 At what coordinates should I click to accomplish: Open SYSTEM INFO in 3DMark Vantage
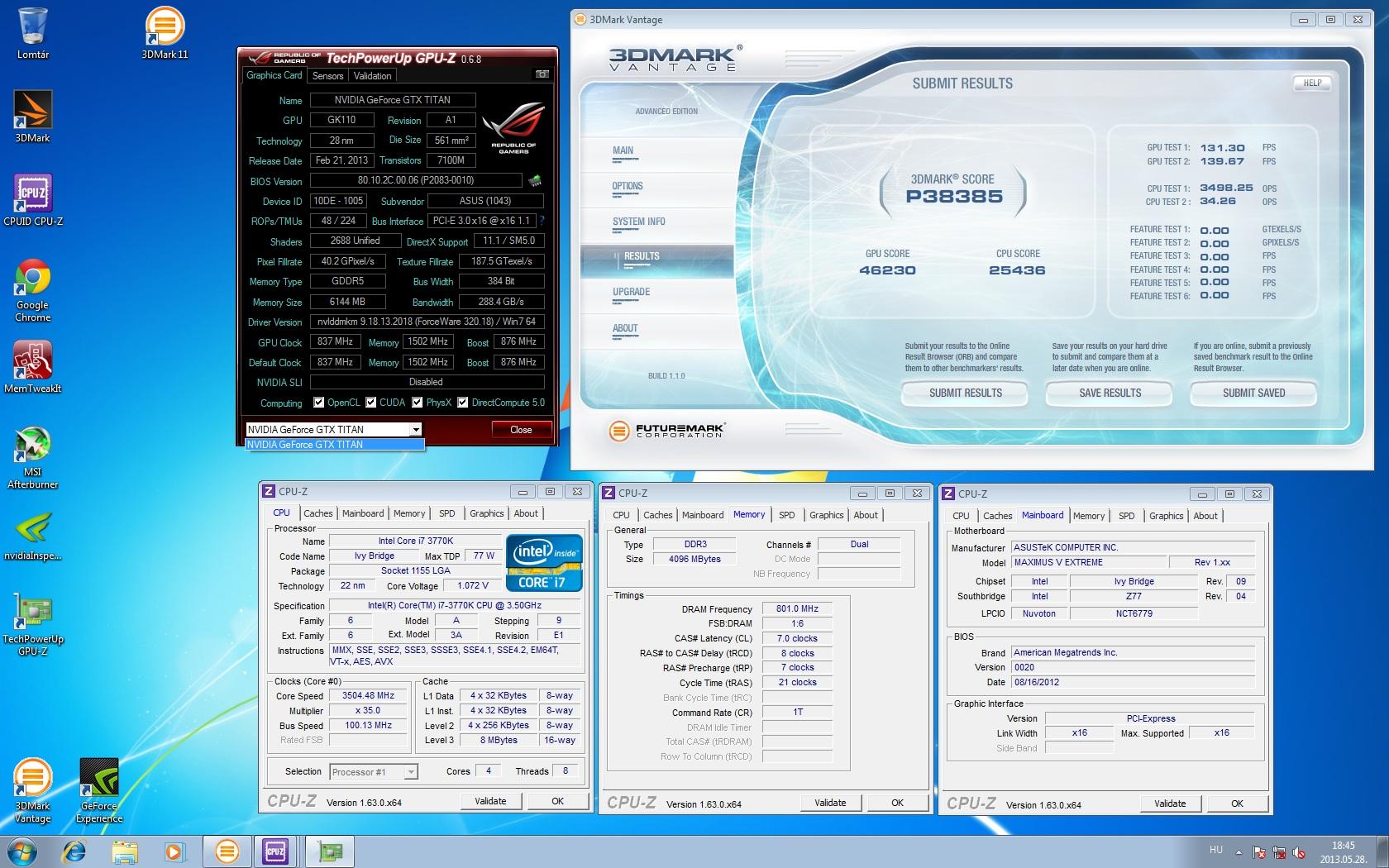pos(638,222)
